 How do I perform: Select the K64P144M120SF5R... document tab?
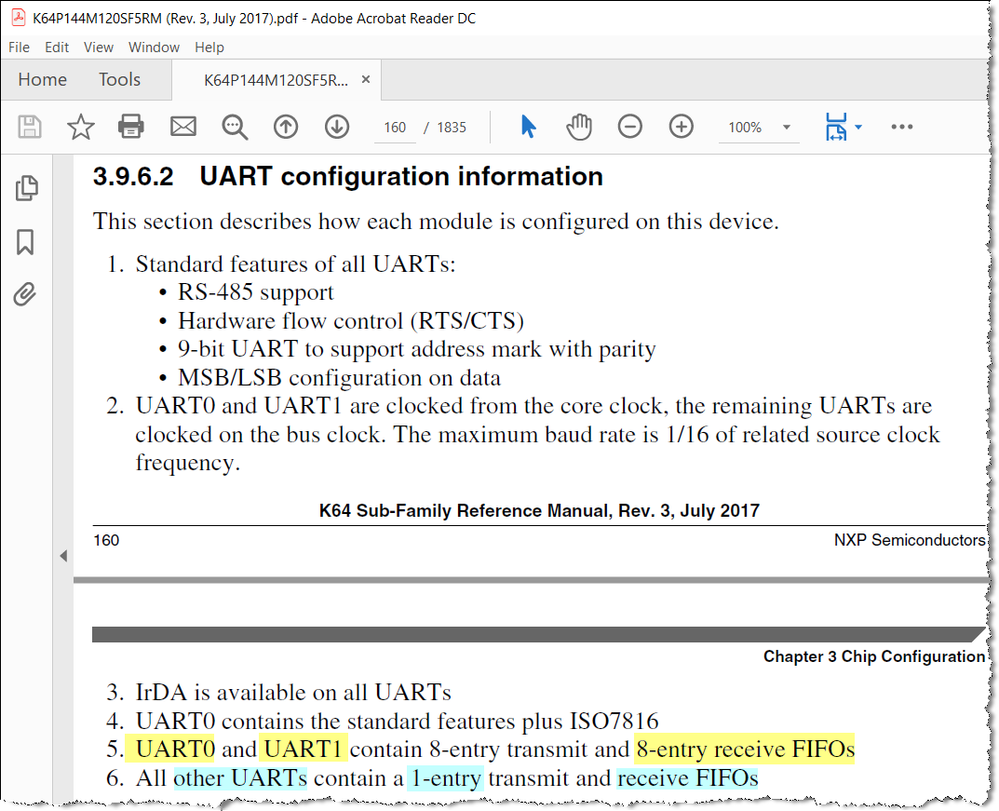click(276, 80)
